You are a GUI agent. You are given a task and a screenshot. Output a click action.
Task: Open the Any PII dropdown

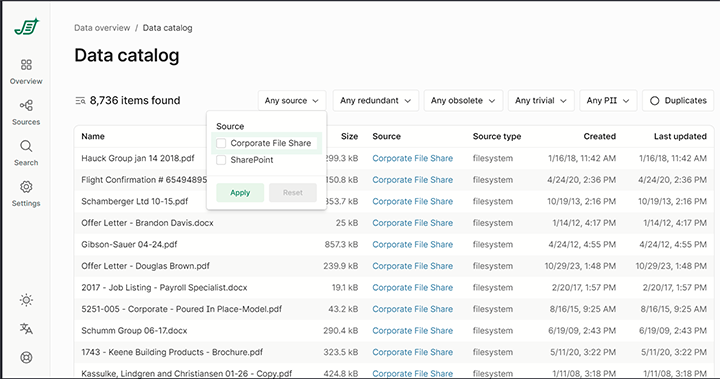pos(608,101)
